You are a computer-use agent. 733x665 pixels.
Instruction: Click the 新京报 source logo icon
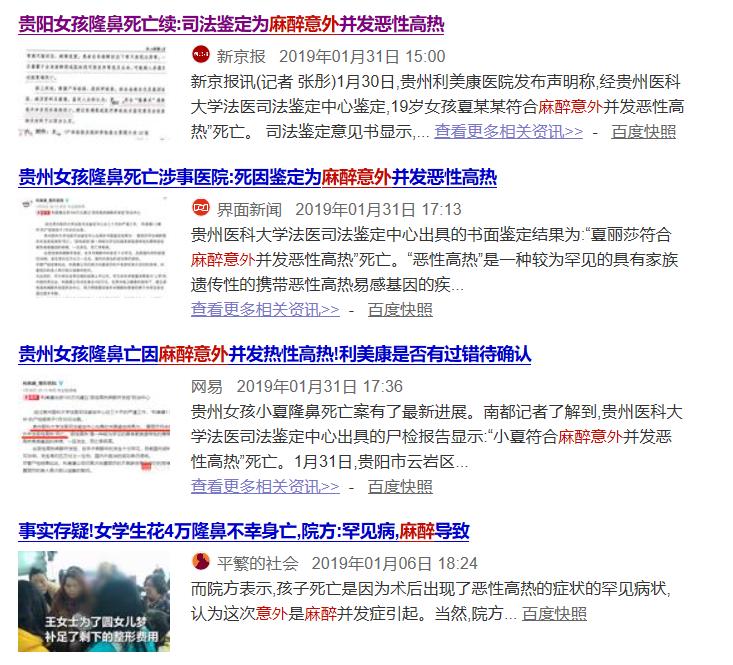(x=201, y=55)
